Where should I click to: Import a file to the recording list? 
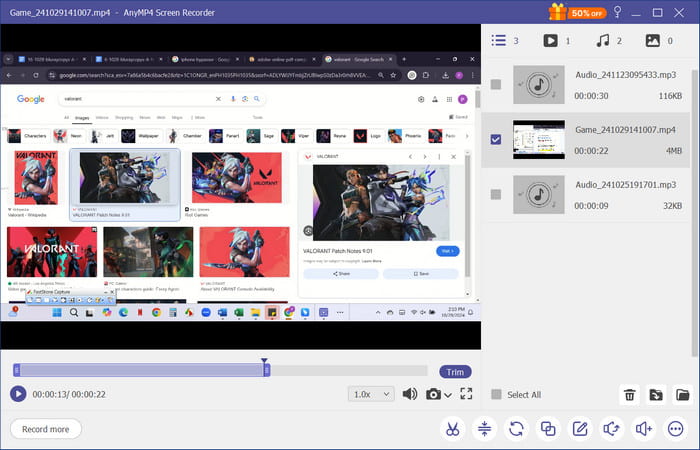point(656,395)
